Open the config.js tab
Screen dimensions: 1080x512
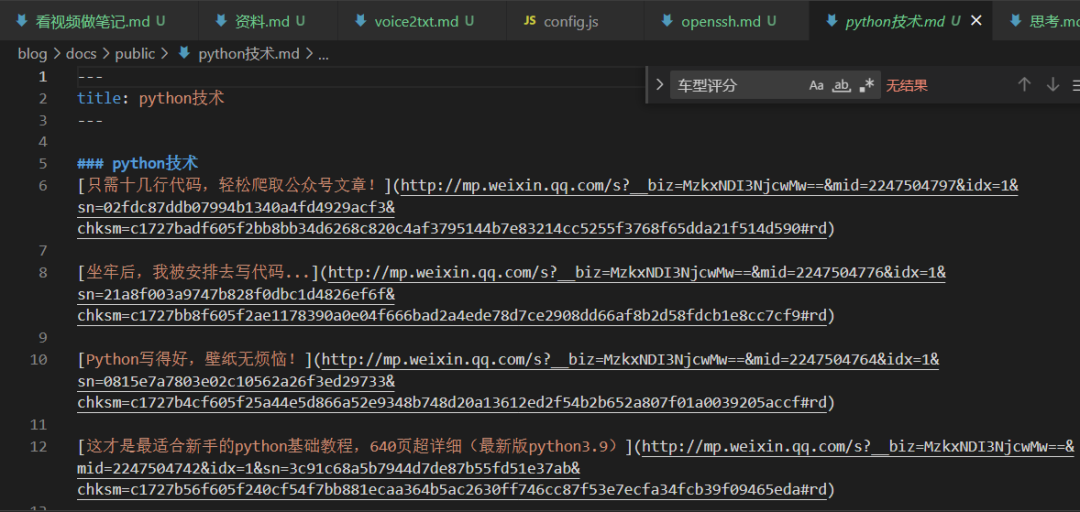575,21
